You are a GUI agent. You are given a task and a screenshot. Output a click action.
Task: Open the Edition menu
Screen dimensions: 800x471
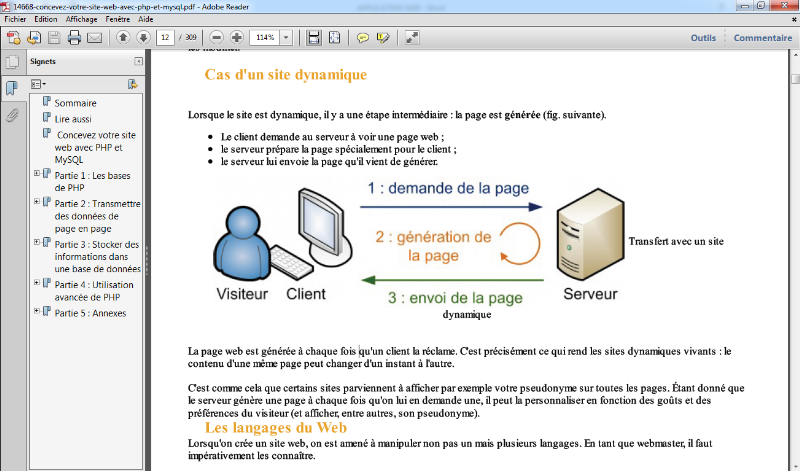45,19
